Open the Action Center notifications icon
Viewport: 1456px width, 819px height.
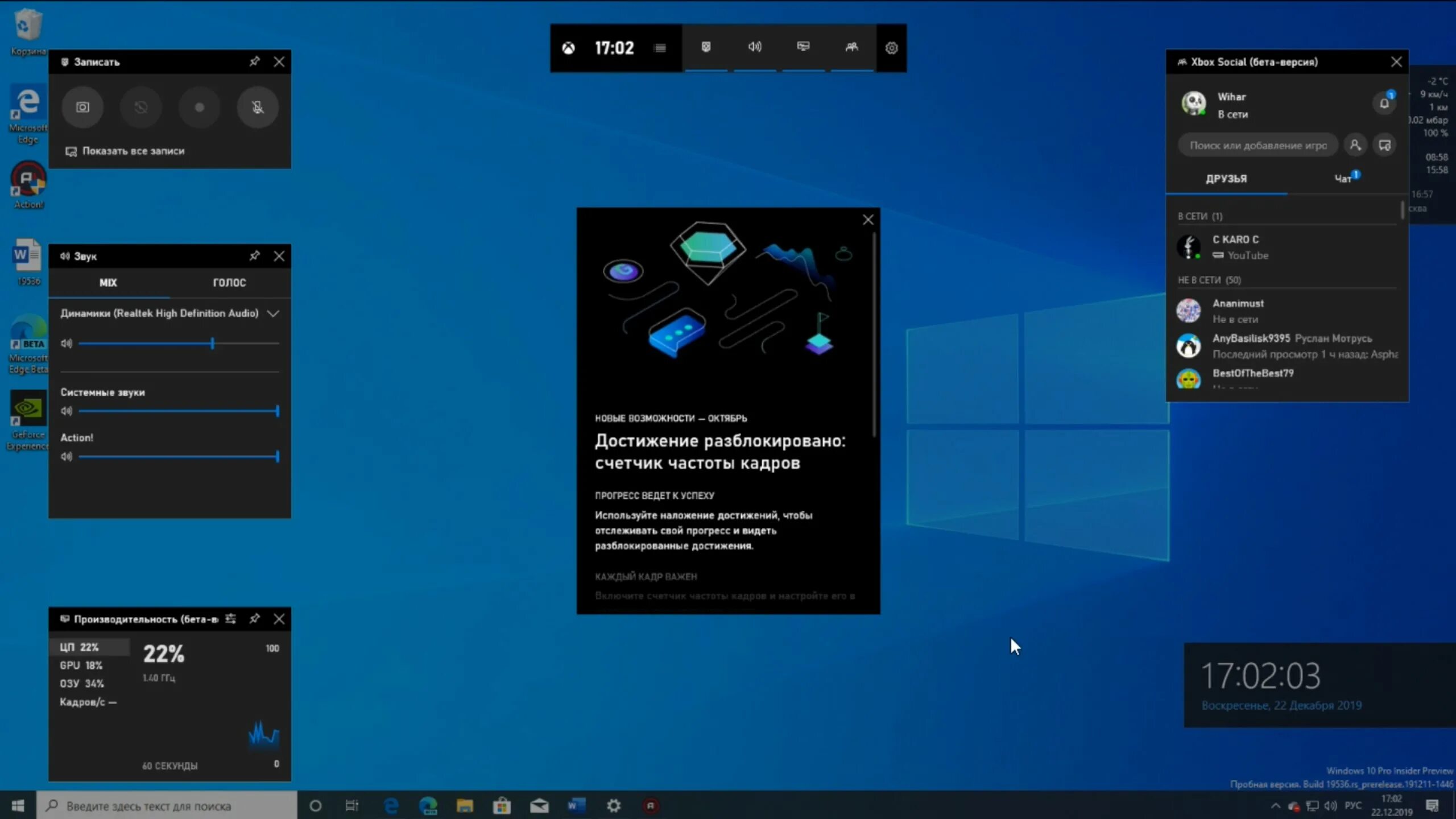1432,805
